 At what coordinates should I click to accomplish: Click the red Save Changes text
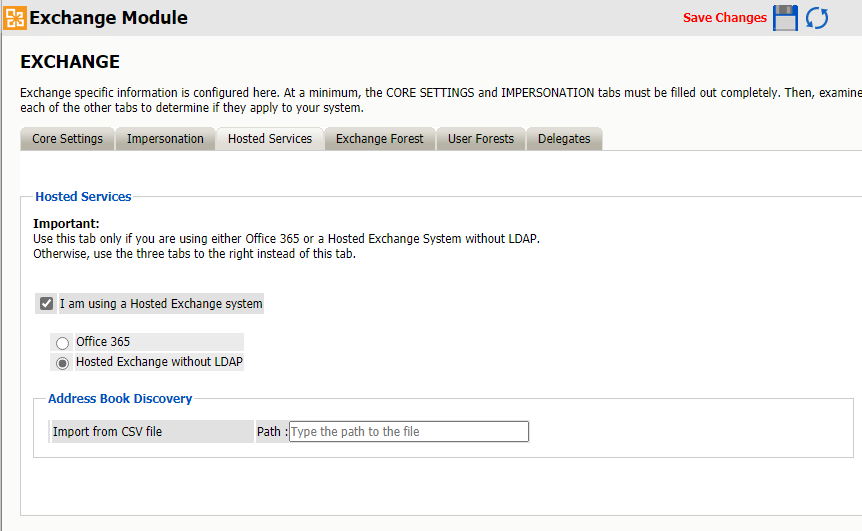click(724, 18)
